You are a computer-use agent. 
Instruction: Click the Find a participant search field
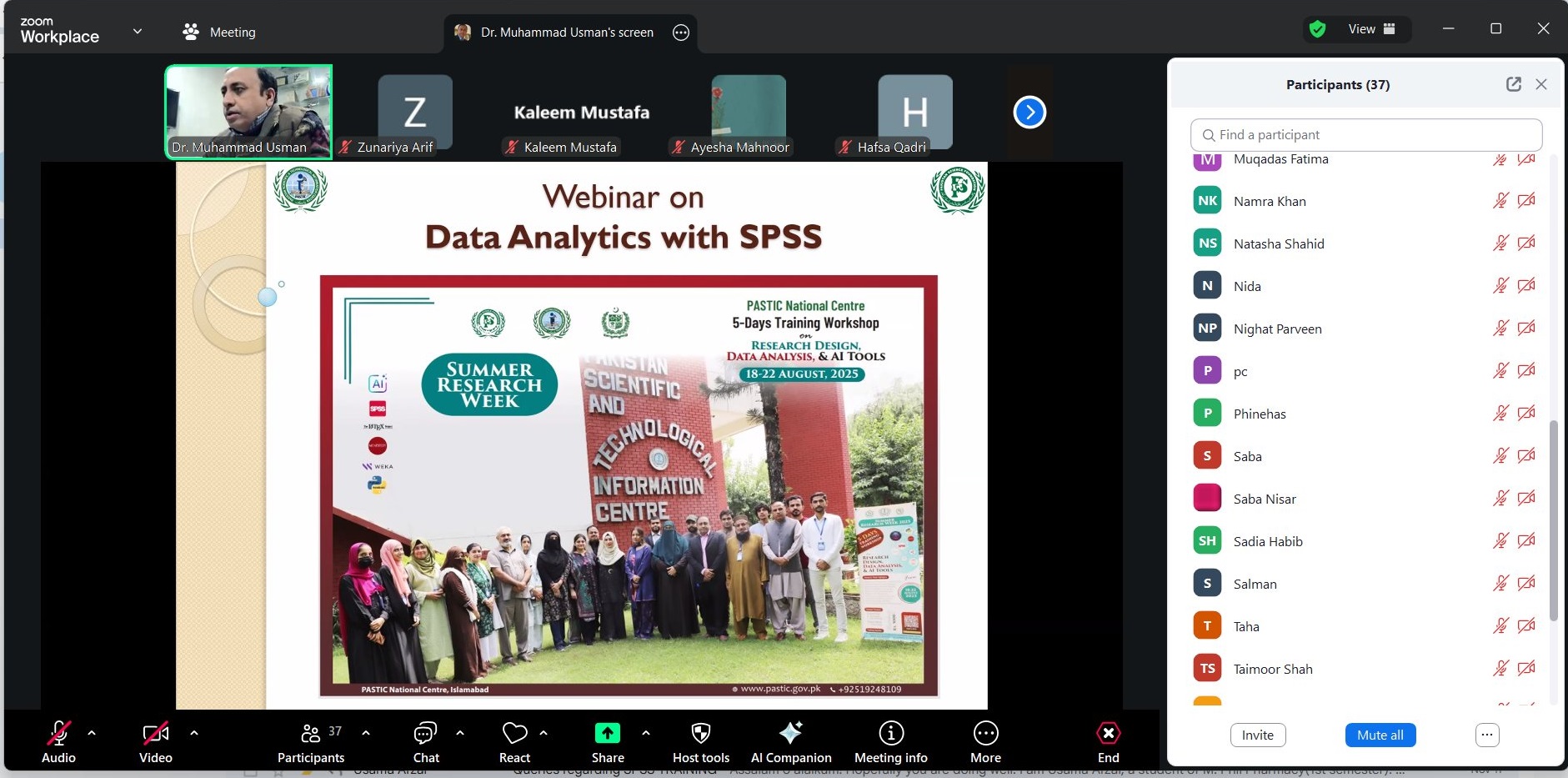tap(1365, 134)
